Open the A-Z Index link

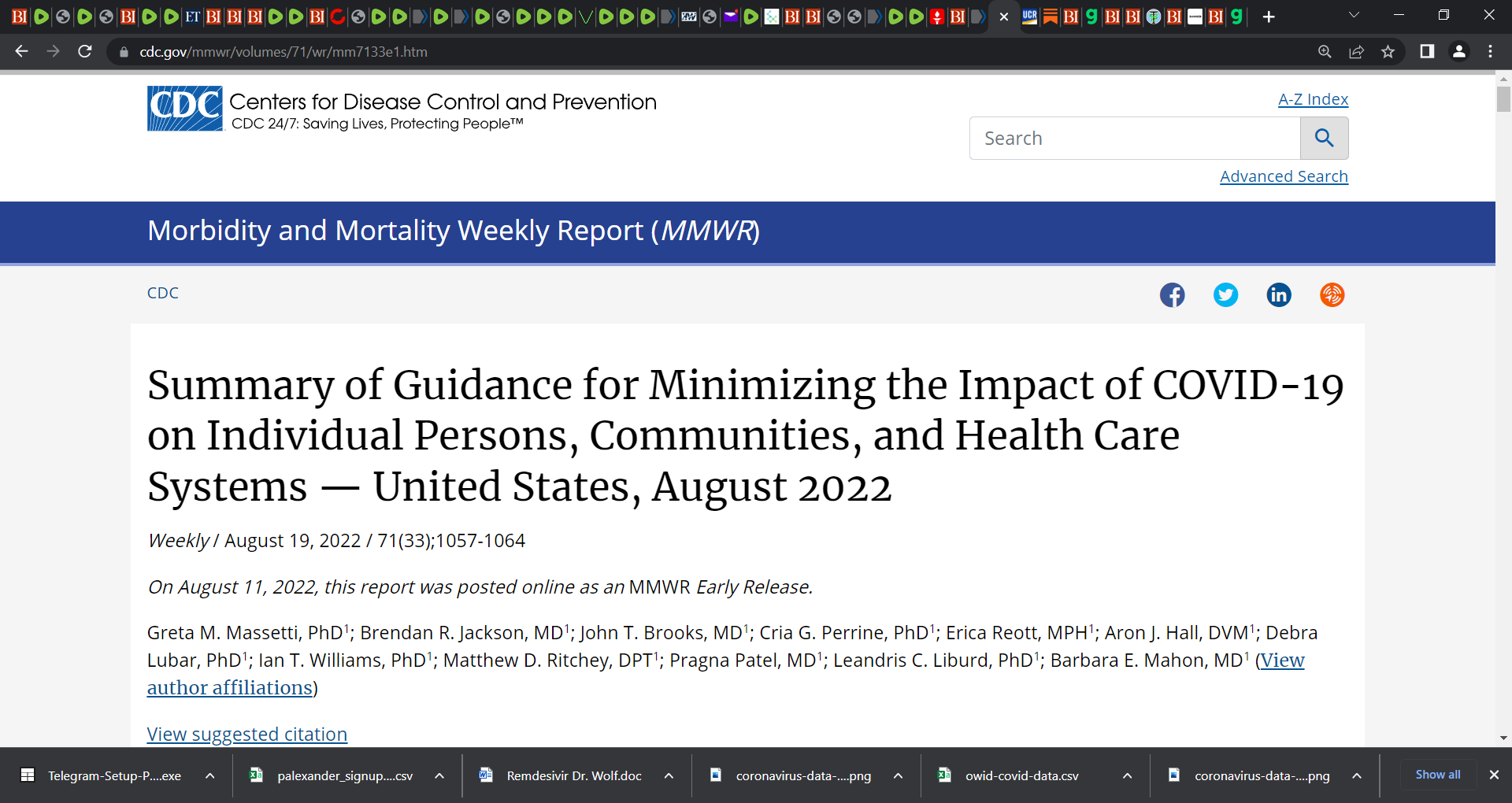coord(1313,99)
